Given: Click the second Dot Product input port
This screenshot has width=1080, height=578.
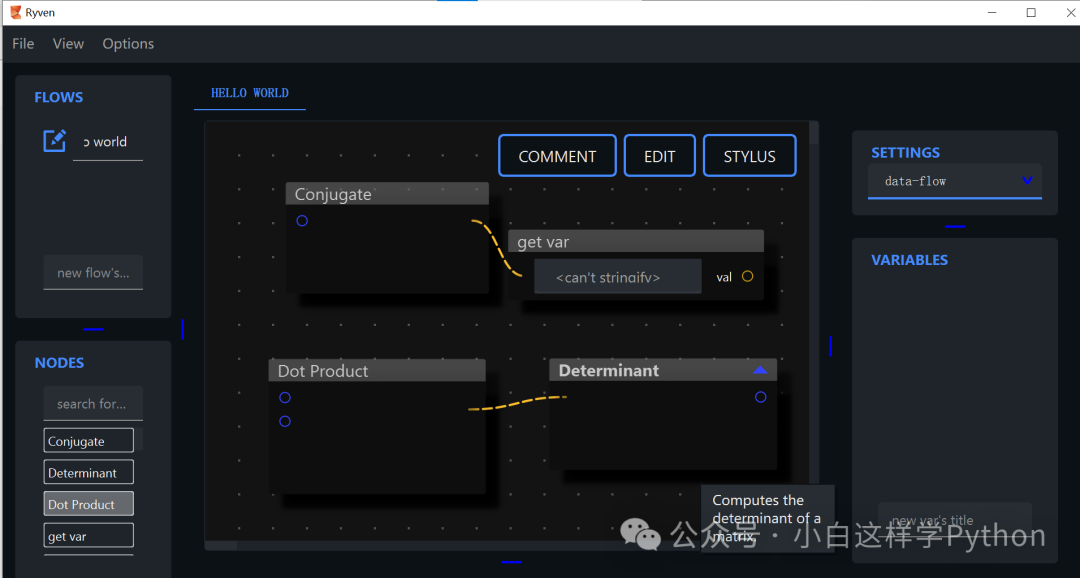Looking at the screenshot, I should pyautogui.click(x=284, y=421).
